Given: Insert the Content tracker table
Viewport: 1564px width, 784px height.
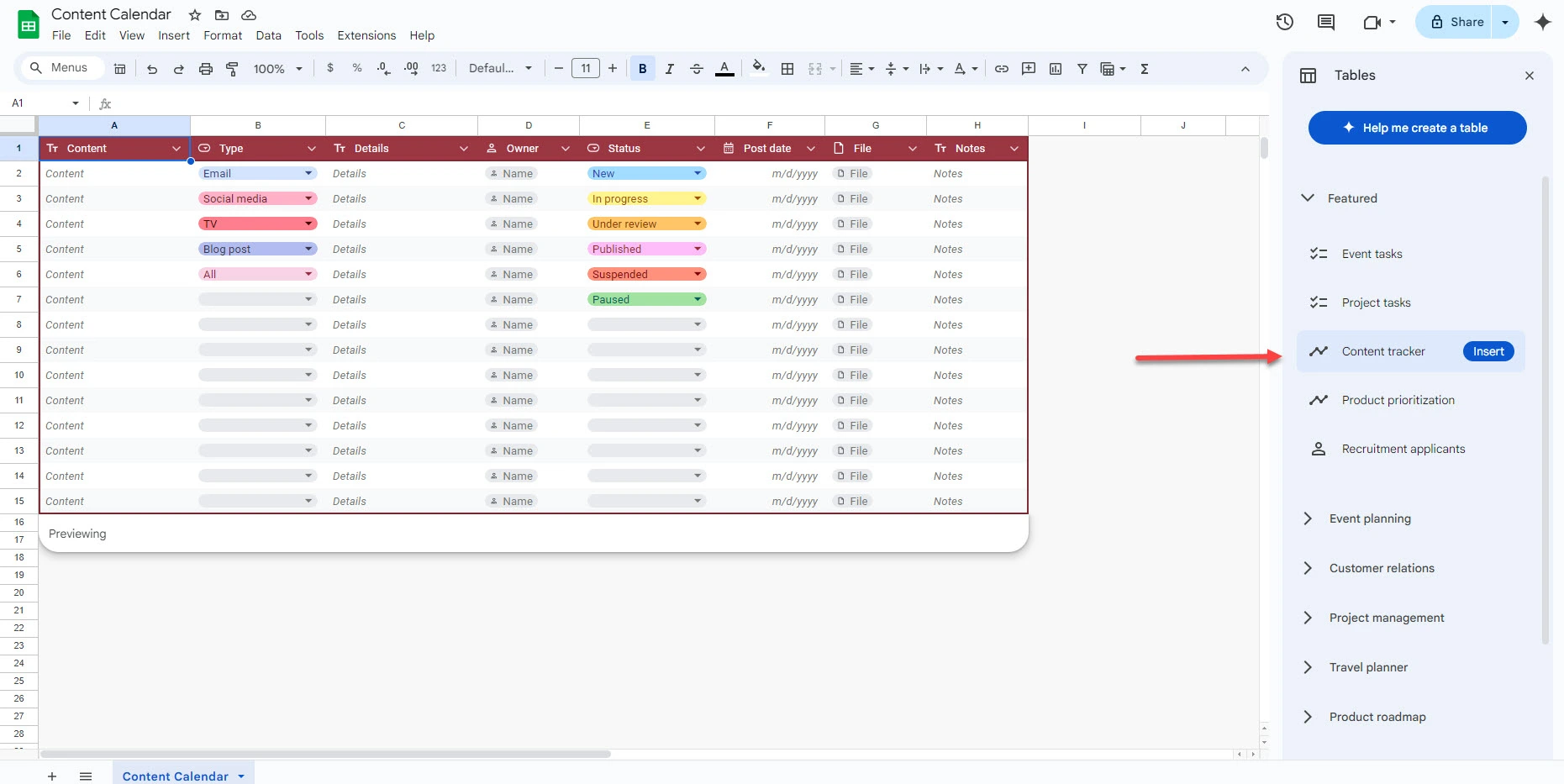Looking at the screenshot, I should pyautogui.click(x=1488, y=351).
